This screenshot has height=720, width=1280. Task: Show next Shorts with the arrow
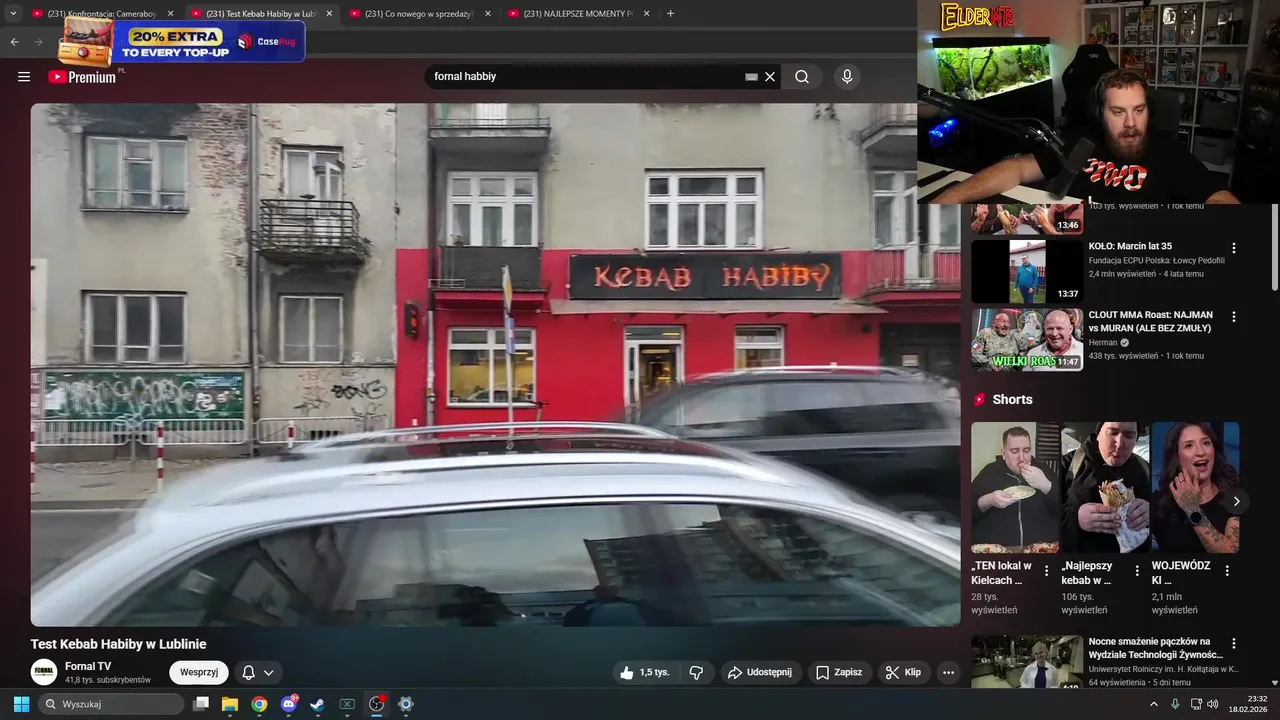[x=1236, y=501]
